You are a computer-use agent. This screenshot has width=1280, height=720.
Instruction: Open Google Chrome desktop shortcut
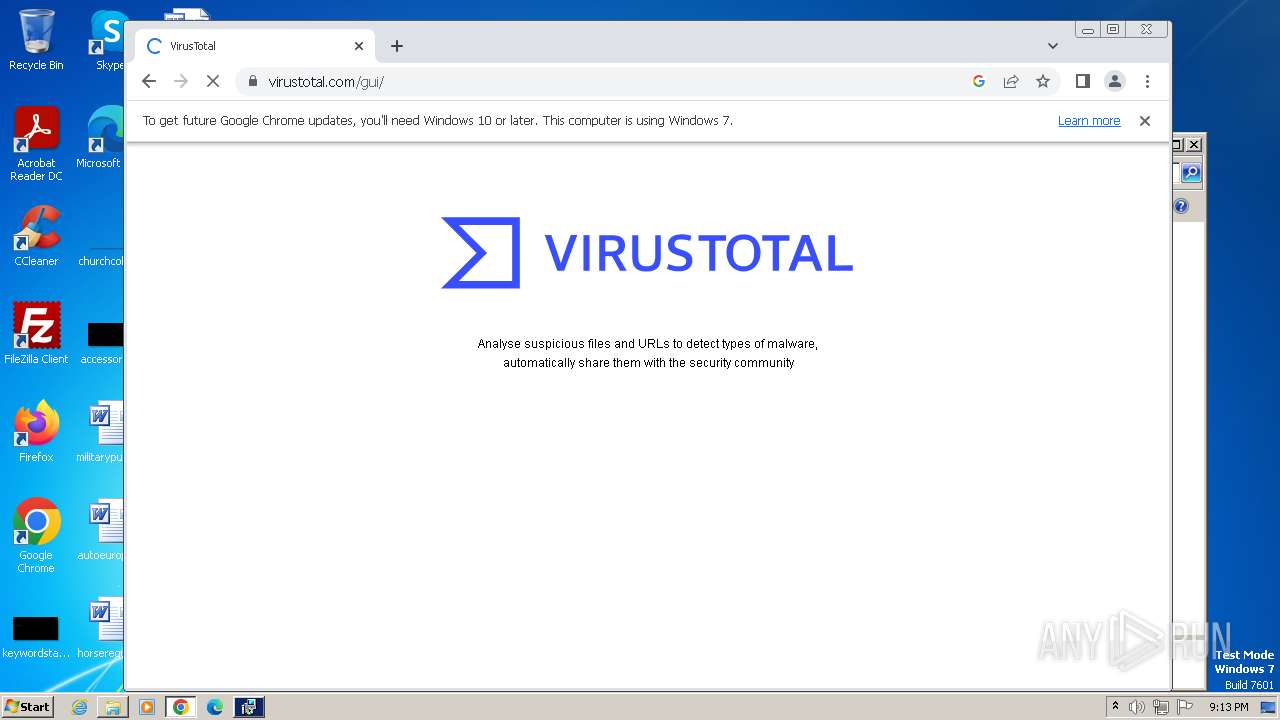click(x=36, y=536)
